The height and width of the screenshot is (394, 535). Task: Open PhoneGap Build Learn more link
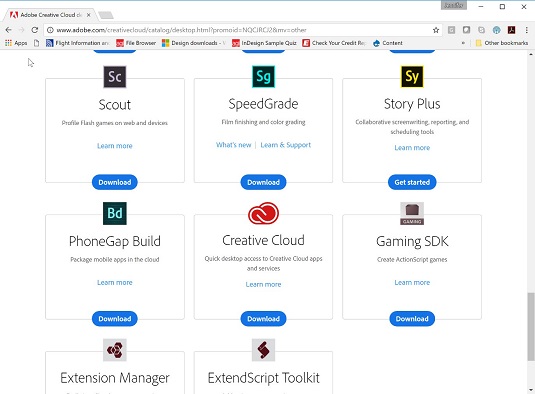pos(115,282)
